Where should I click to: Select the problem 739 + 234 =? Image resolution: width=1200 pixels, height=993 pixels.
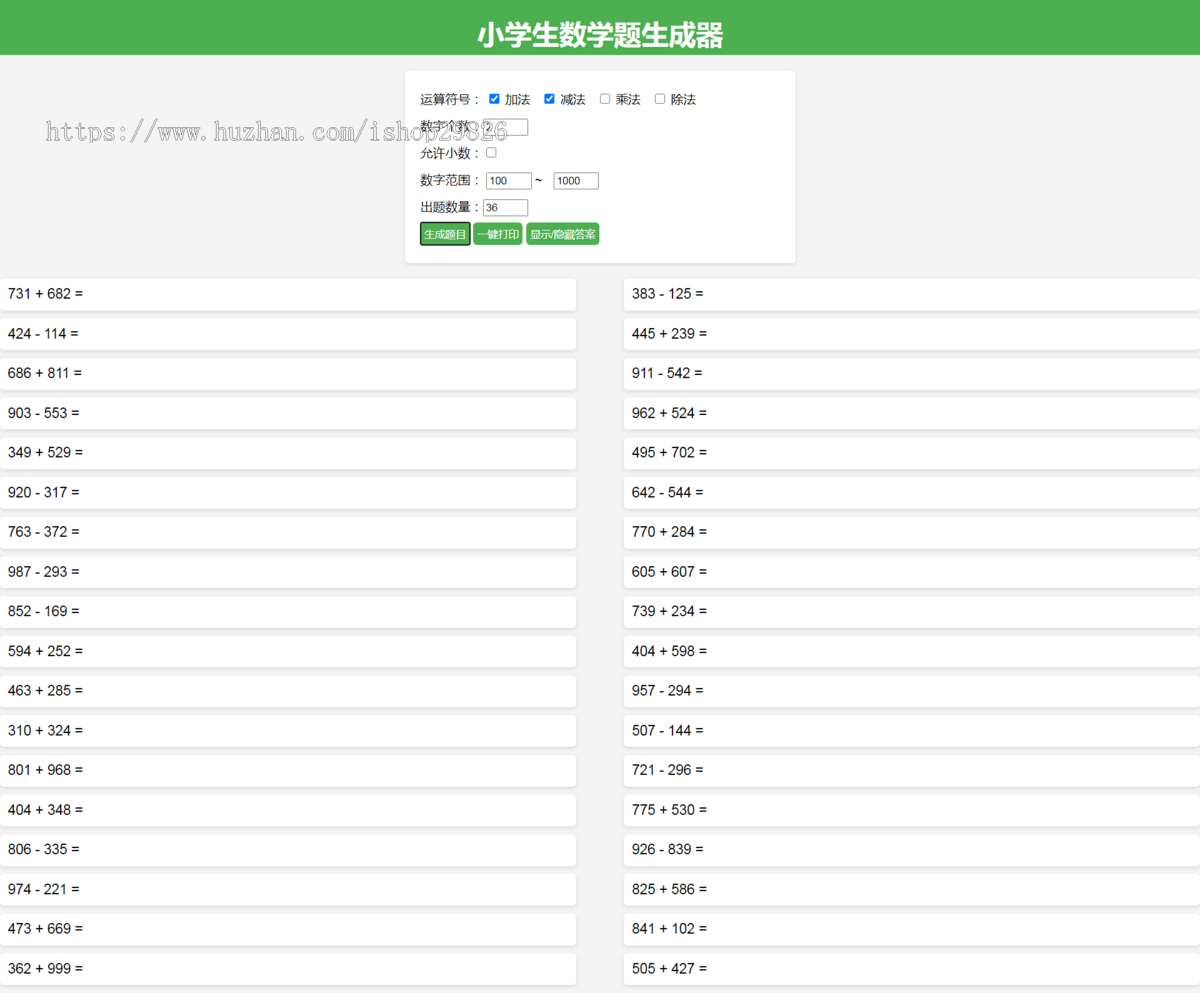tap(912, 611)
